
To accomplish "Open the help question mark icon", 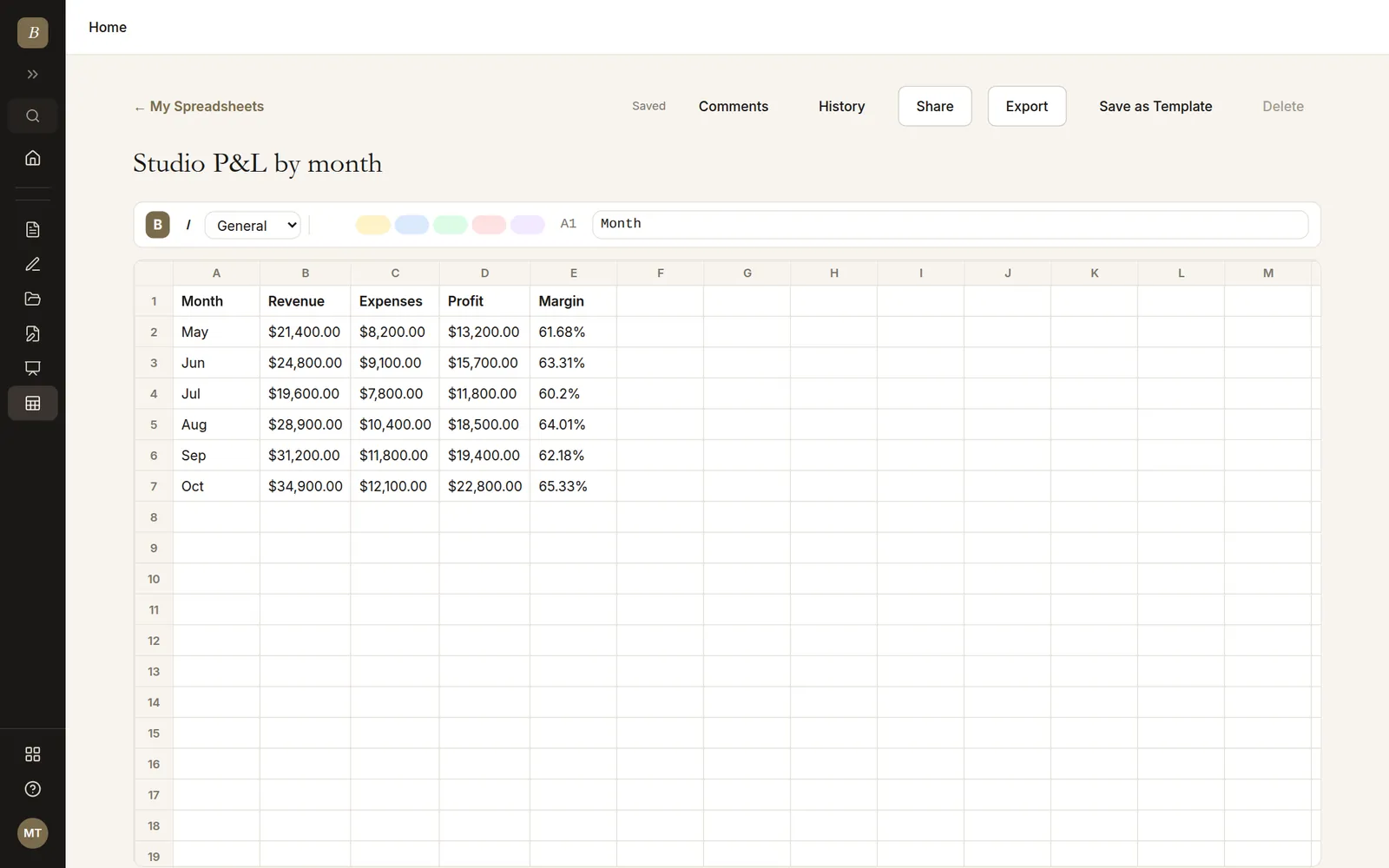I will click(32, 789).
